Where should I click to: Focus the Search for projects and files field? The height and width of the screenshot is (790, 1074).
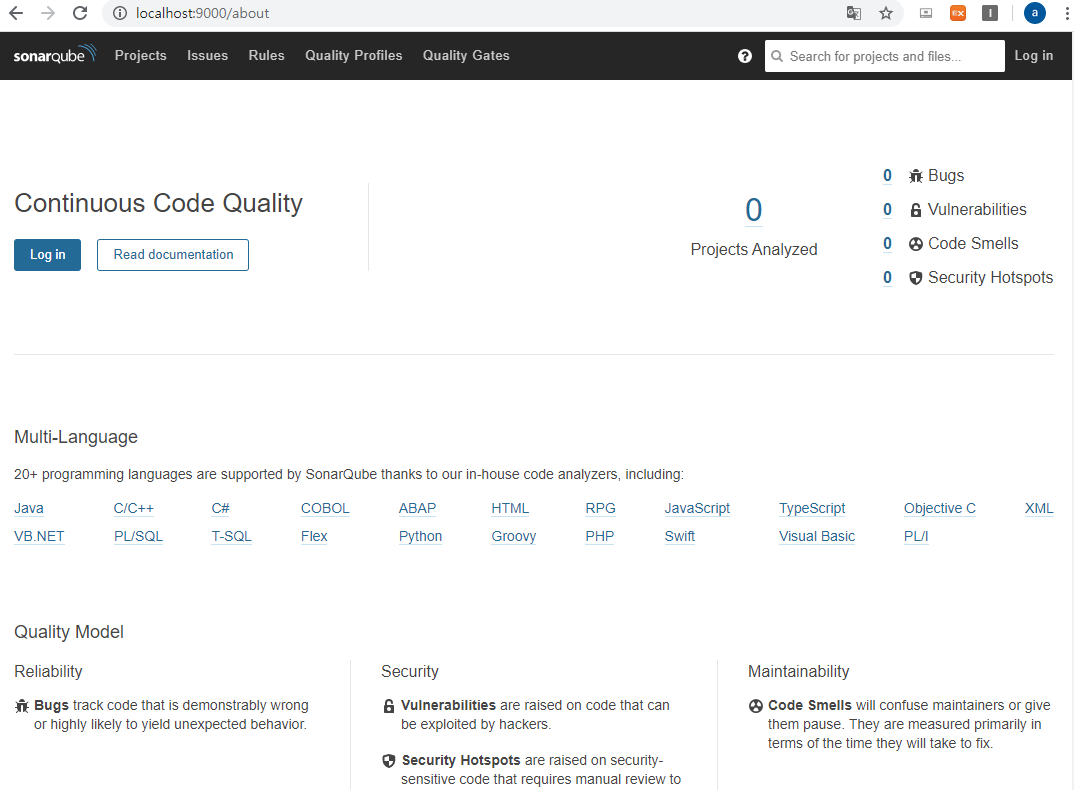(x=884, y=56)
